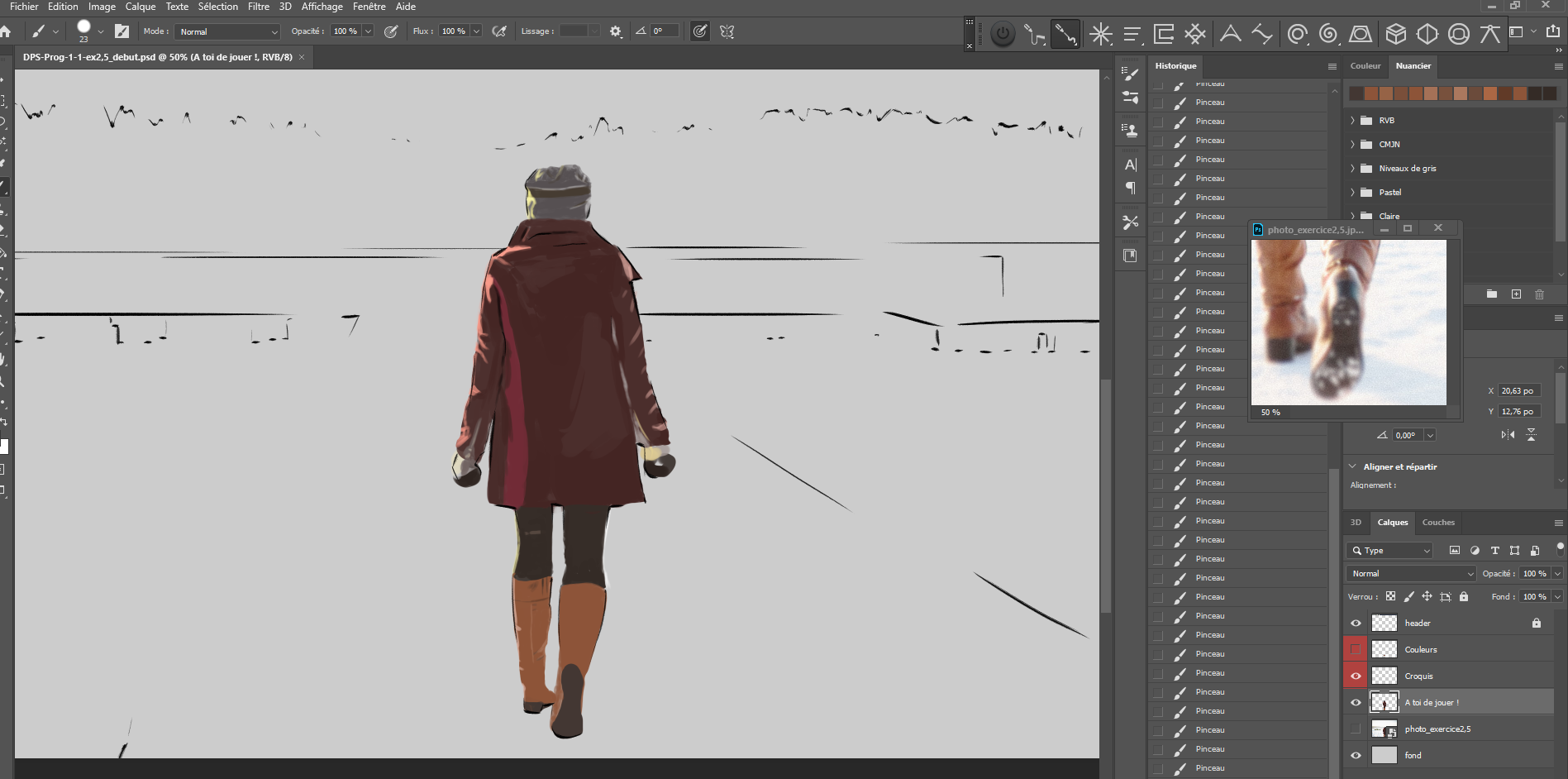Viewport: 1568px width, 779px height.
Task: Filter layers by text type icon
Action: click(1494, 551)
